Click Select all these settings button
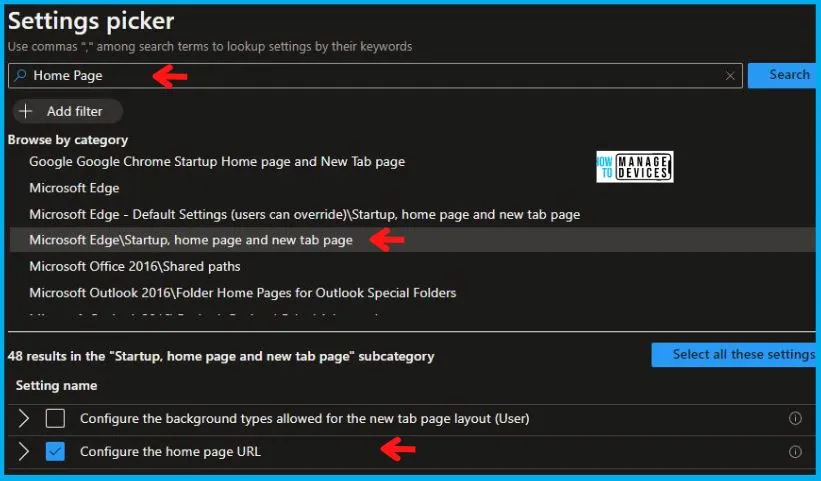Viewport: 821px width, 481px height. (734, 355)
